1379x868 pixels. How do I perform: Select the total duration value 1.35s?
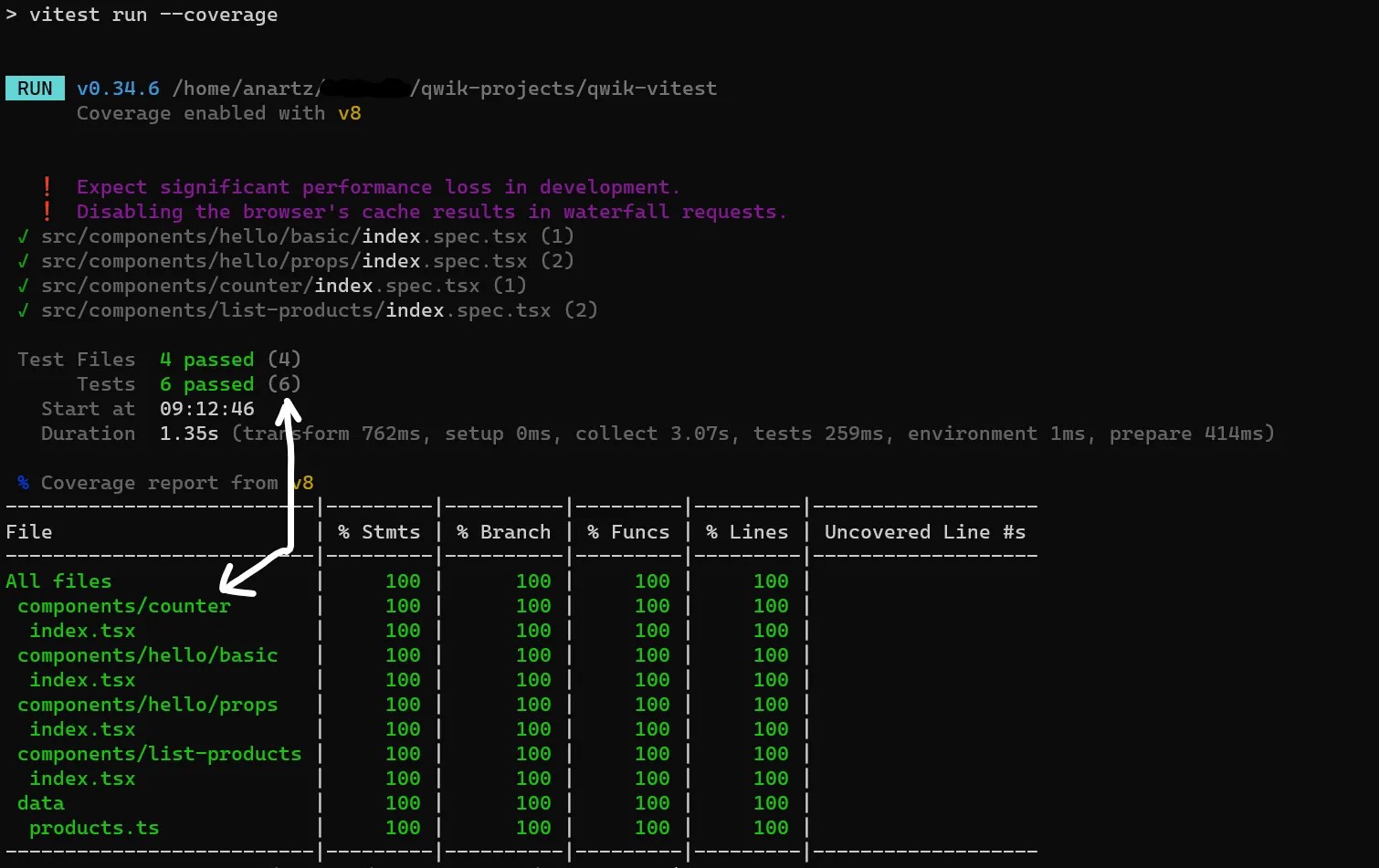coord(189,434)
